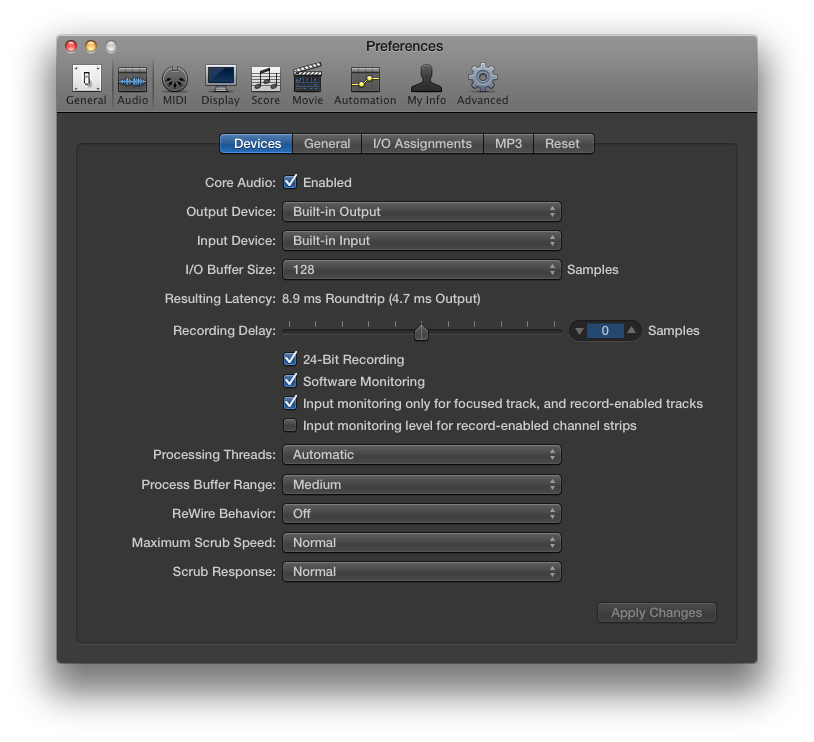Decrease recording delay with down arrow
This screenshot has width=814, height=742.
pyautogui.click(x=579, y=331)
